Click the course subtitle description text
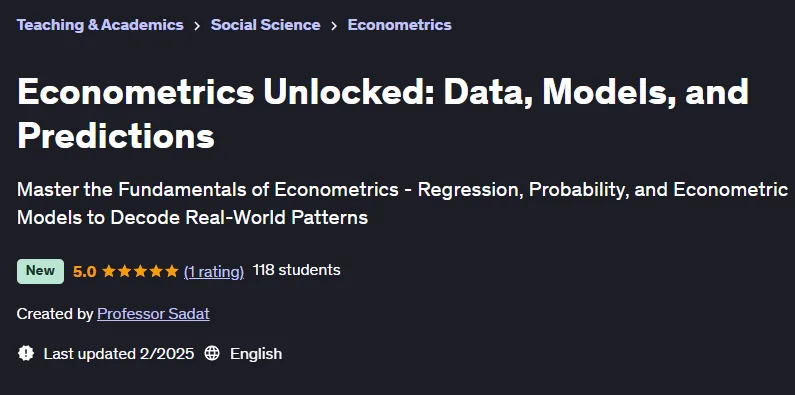Screen dimensions: 795x395 tap(402, 203)
